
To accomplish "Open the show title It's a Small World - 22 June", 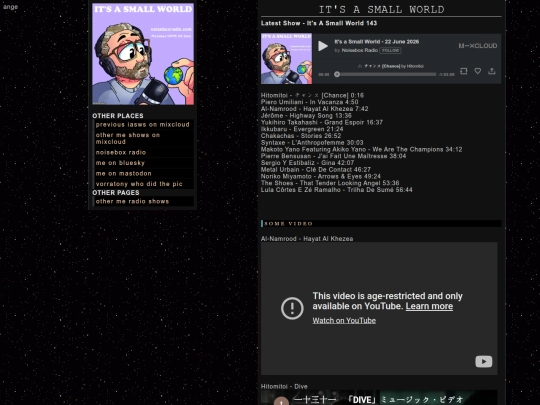I will point(377,42).
